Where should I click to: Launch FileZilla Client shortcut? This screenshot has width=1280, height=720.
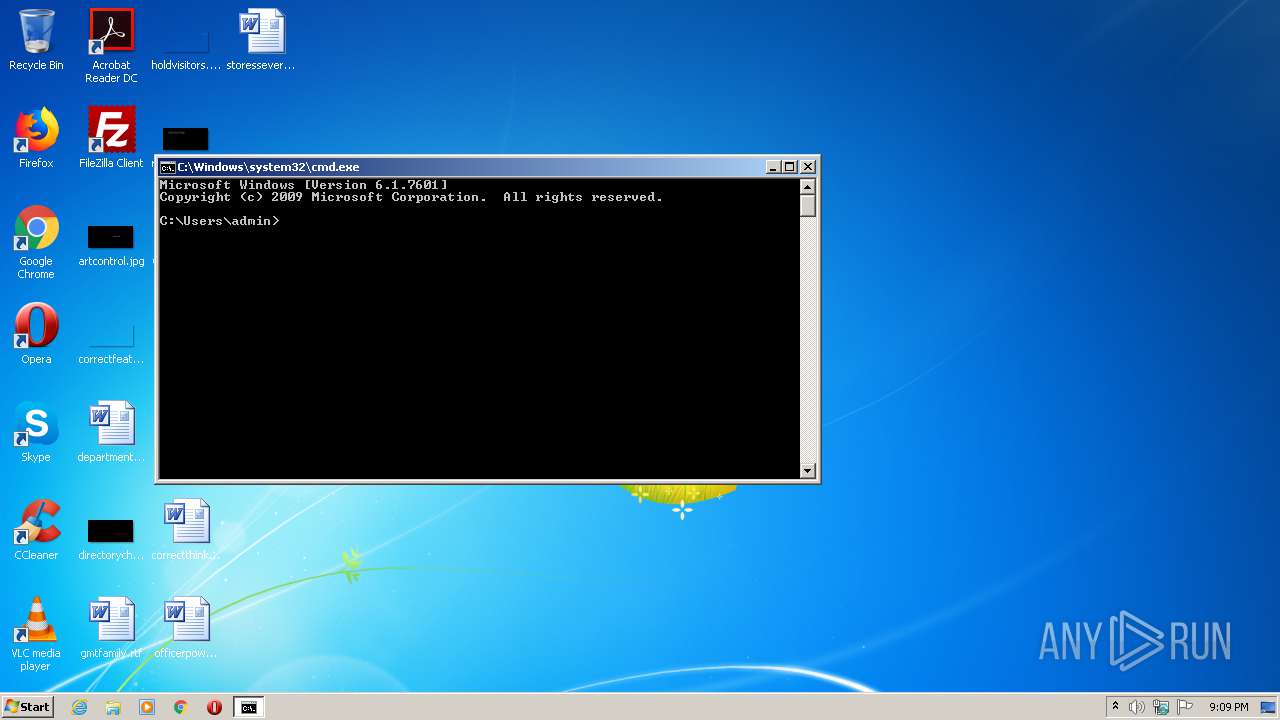111,138
